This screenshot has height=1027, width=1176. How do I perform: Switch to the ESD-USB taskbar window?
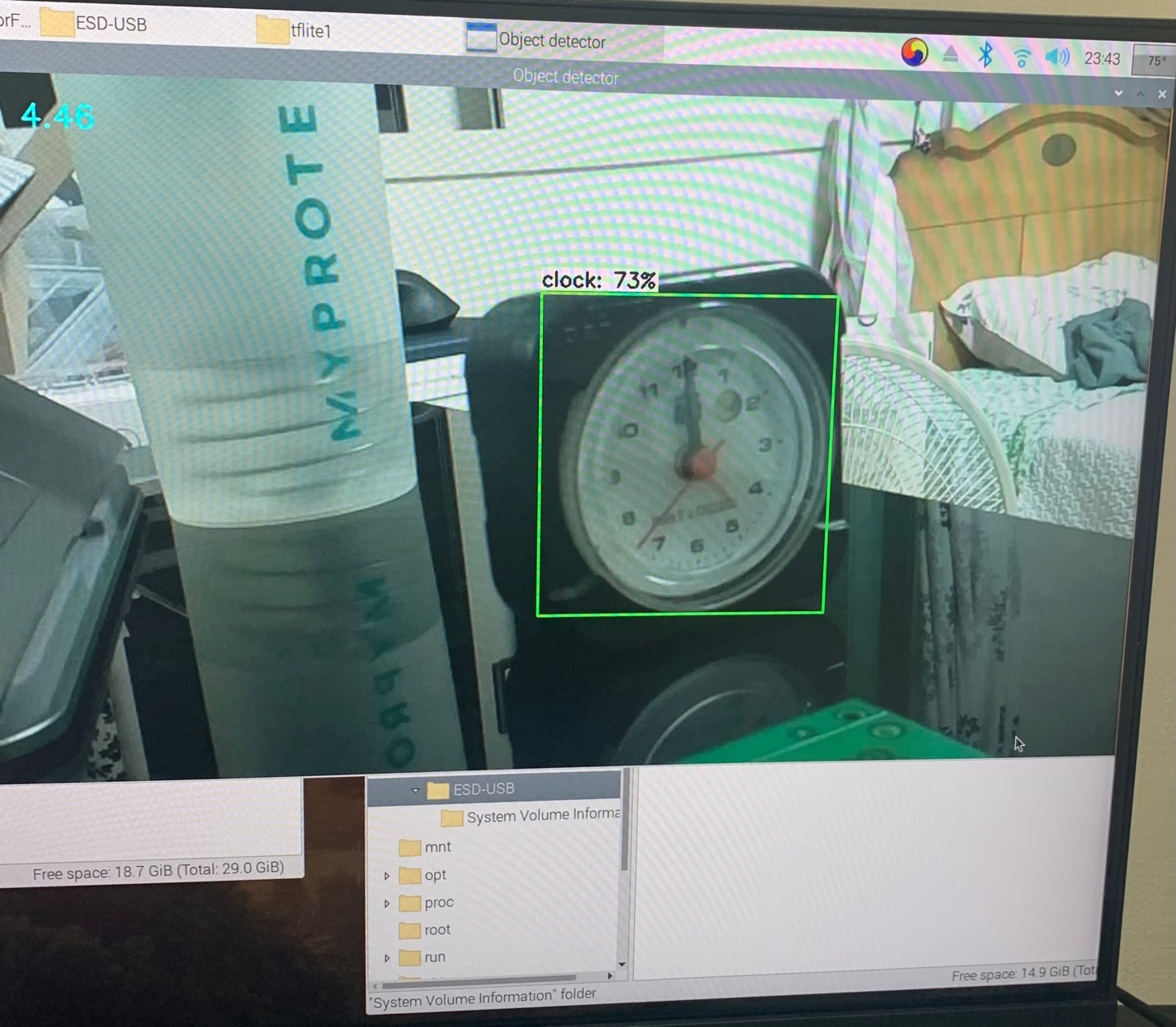(x=94, y=23)
